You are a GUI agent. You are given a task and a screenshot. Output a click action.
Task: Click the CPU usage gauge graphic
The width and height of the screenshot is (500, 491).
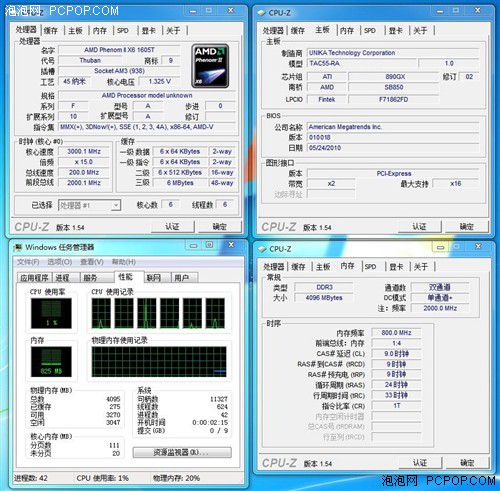click(51, 313)
